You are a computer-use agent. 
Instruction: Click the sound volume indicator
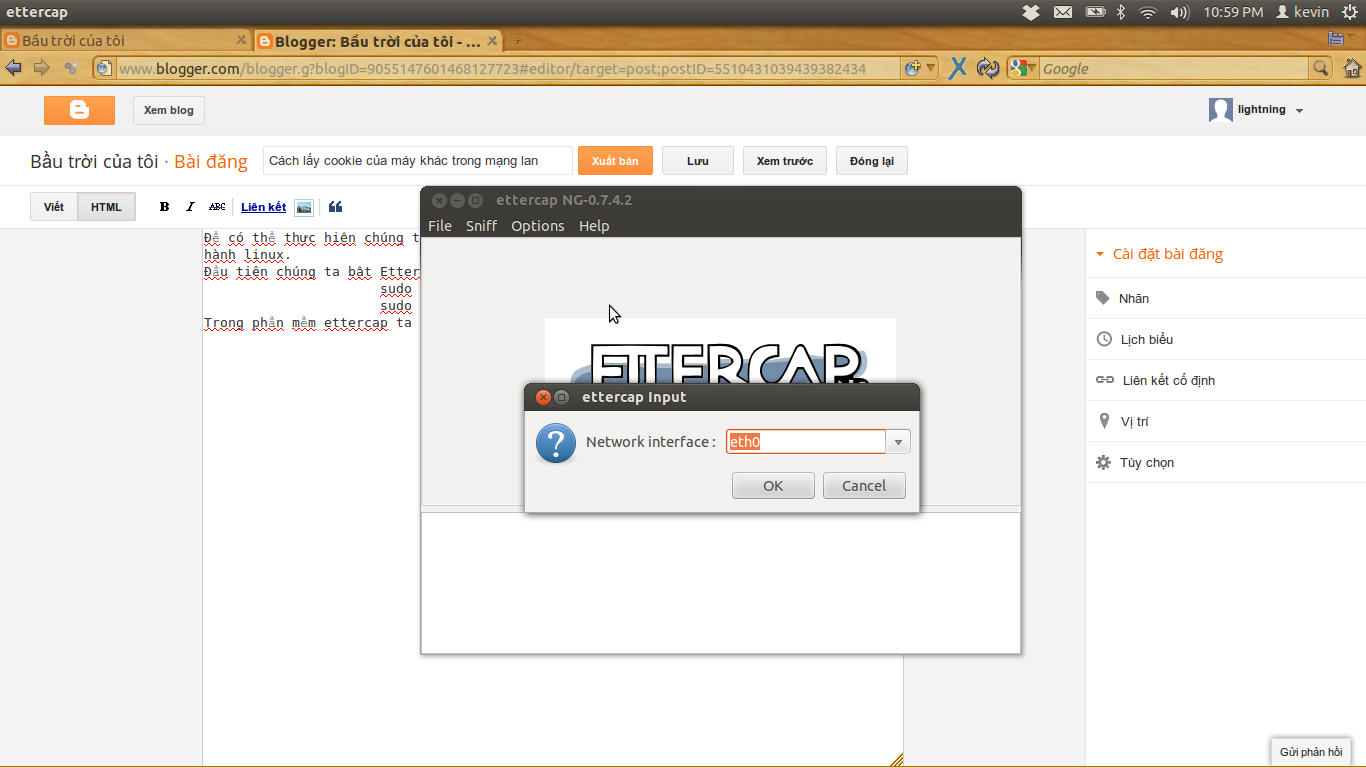pos(1179,12)
